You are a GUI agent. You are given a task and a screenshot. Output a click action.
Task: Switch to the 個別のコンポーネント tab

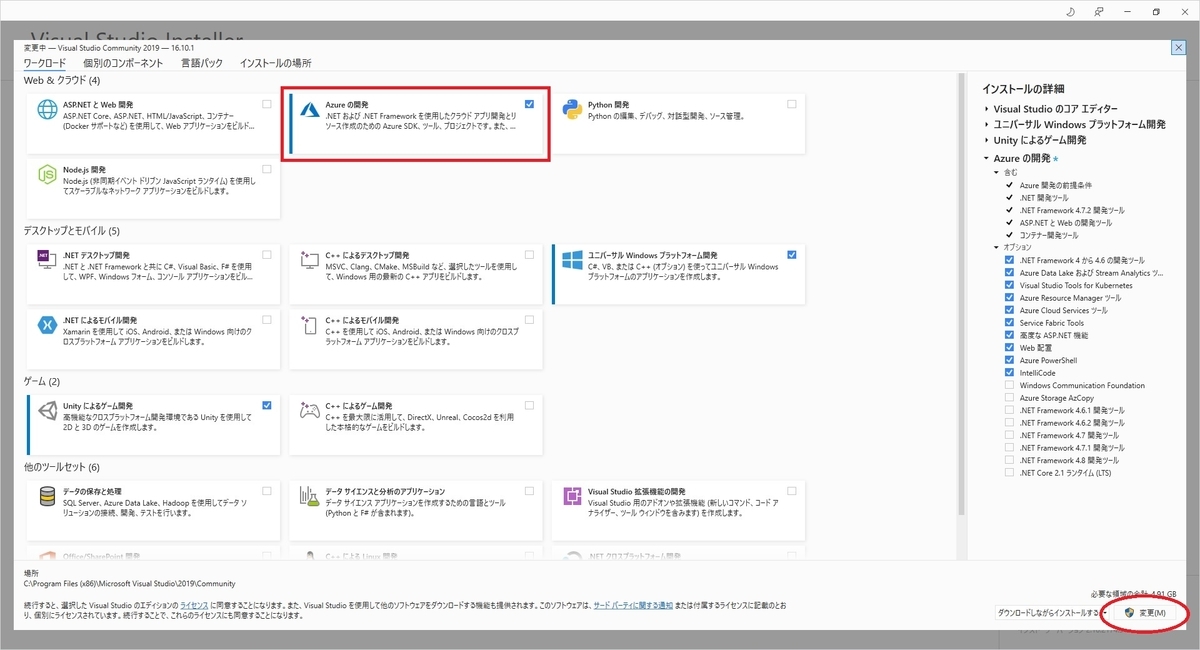124,63
